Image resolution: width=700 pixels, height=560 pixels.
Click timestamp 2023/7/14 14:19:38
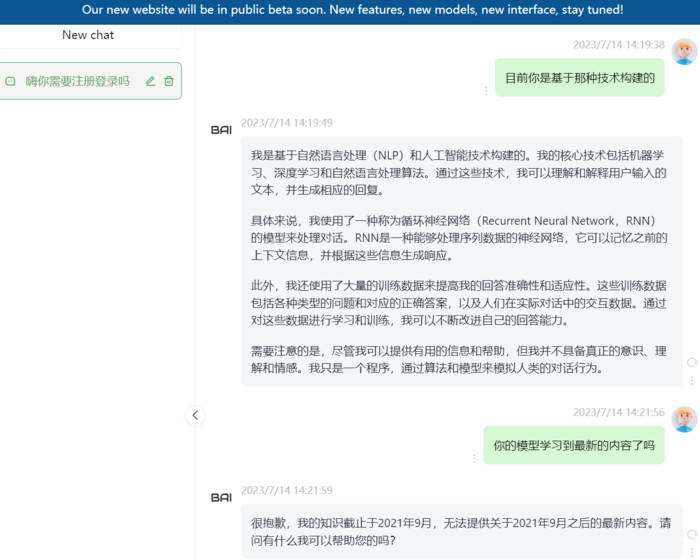click(619, 45)
